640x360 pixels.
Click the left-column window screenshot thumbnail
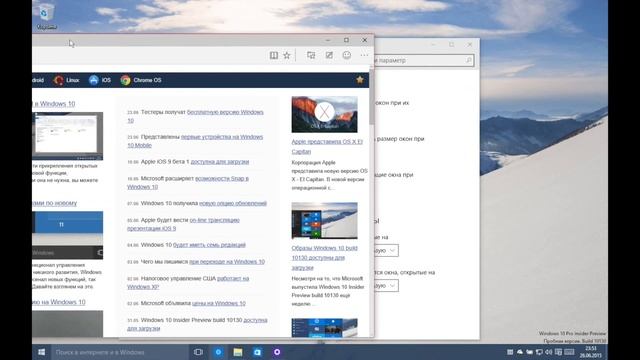pos(68,136)
